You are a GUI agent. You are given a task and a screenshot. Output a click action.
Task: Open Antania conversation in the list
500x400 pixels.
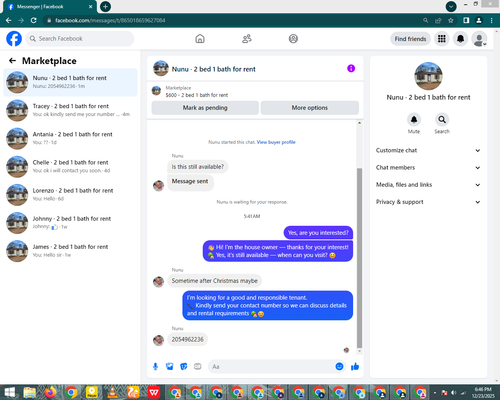(x=70, y=138)
